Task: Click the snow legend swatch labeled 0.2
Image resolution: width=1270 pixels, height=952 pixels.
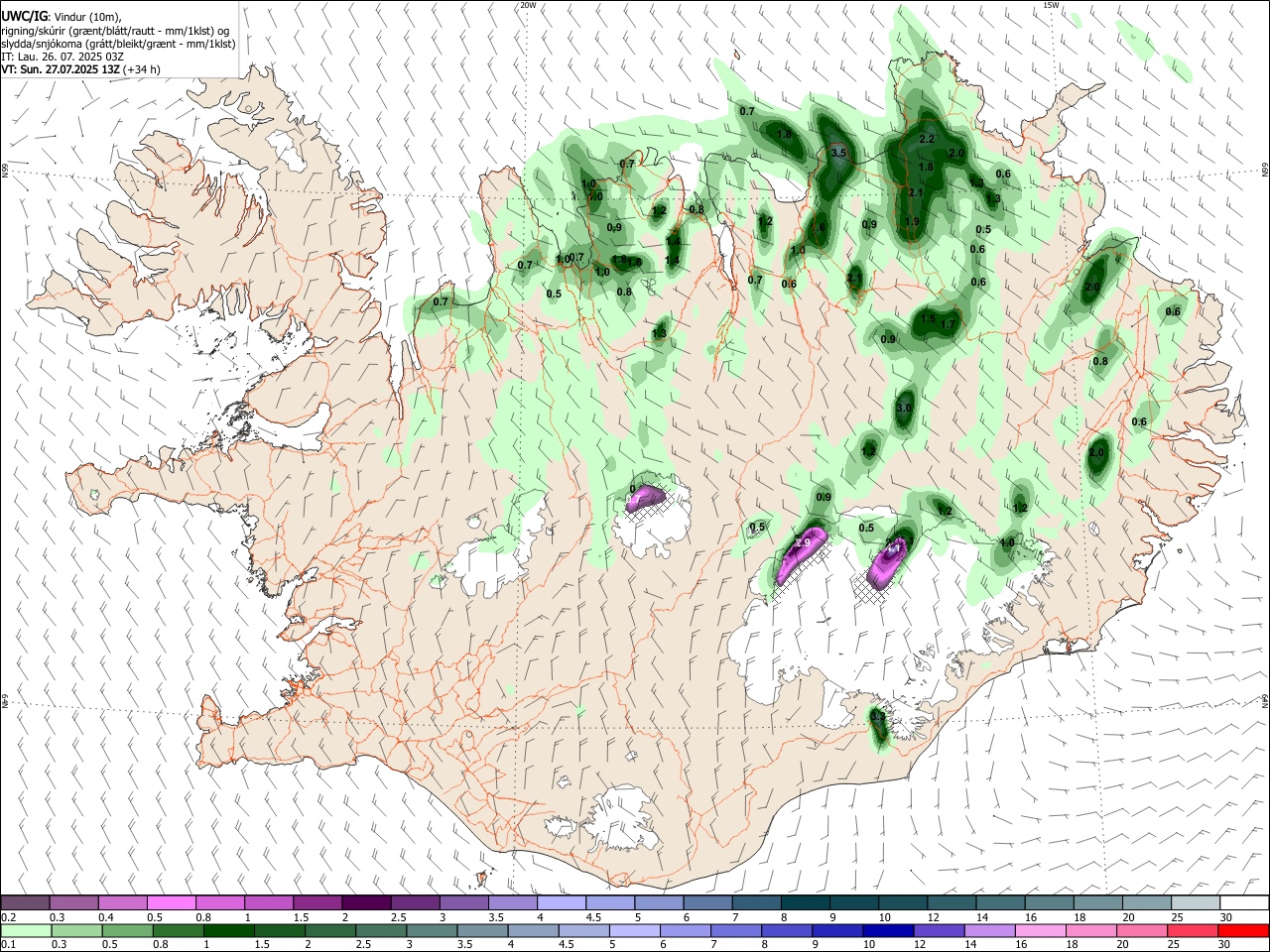Action: coord(25,902)
